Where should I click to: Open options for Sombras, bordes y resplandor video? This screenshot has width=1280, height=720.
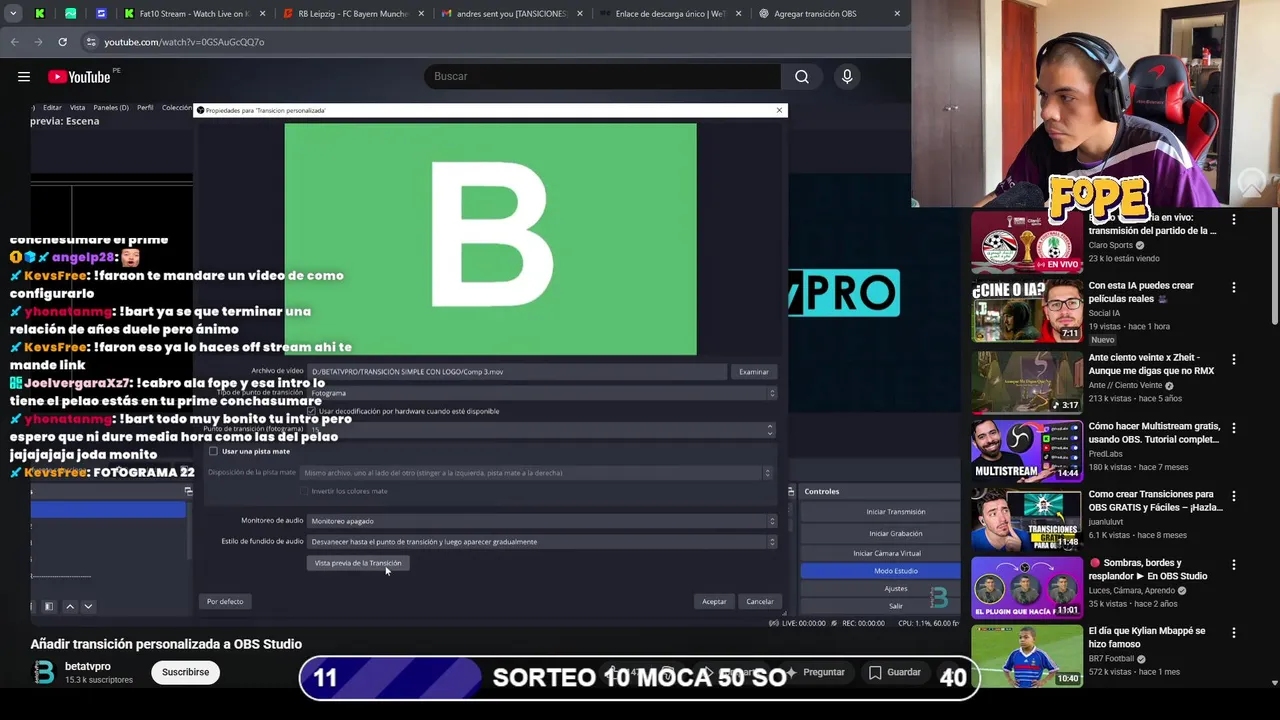[1233, 565]
